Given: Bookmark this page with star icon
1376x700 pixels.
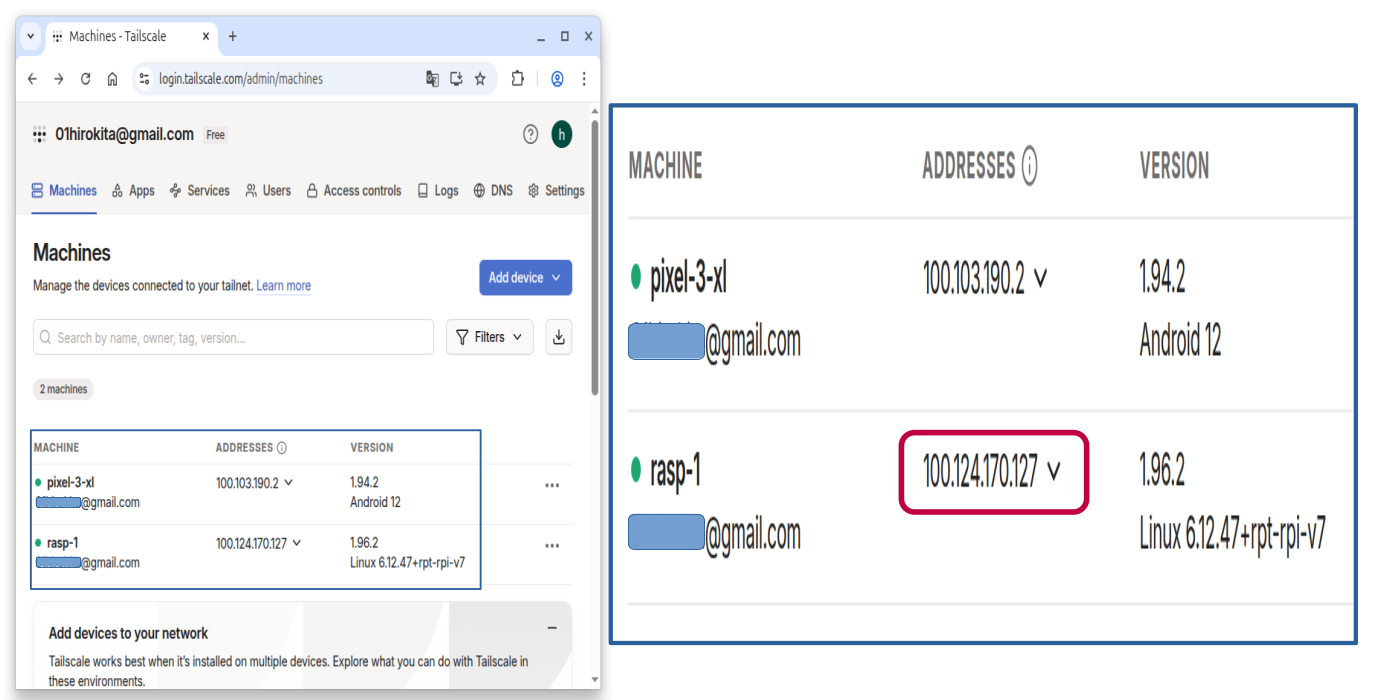Looking at the screenshot, I should coord(480,79).
